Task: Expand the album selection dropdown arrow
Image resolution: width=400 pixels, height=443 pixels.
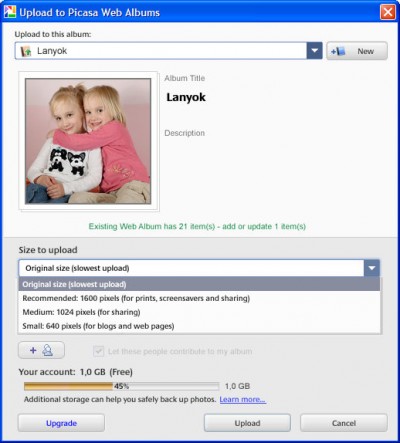Action: [x=314, y=51]
